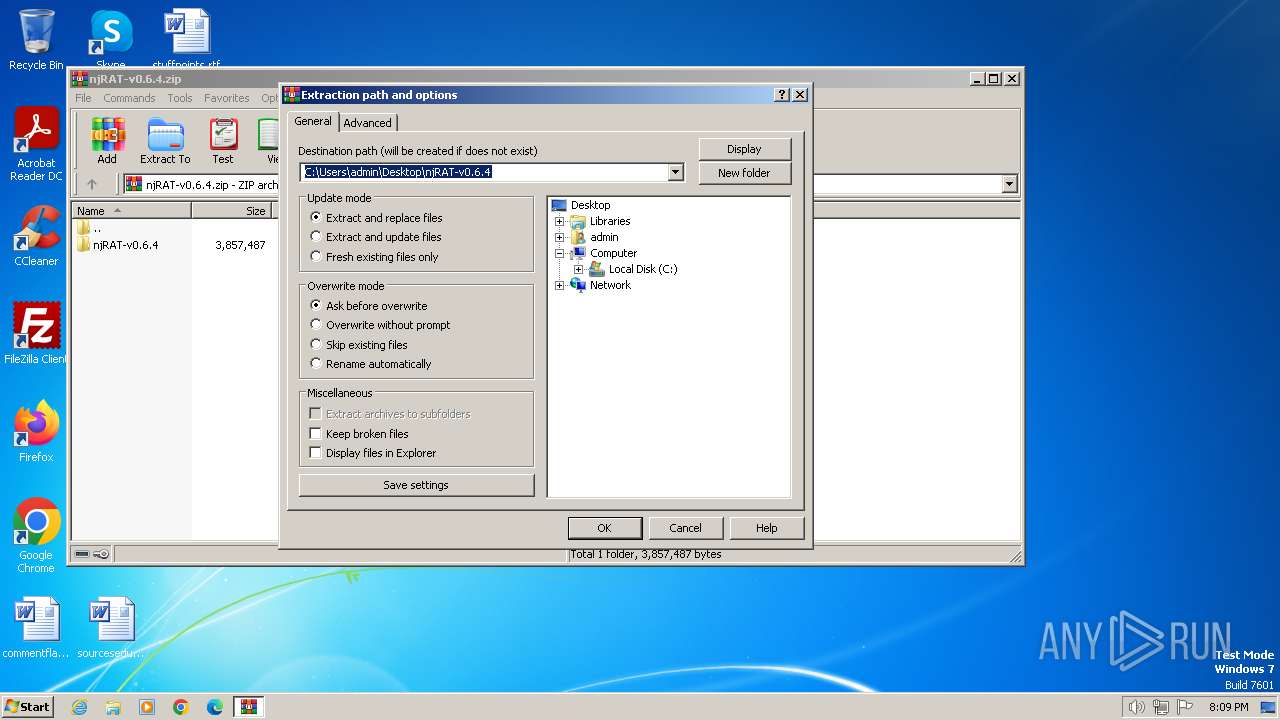
Task: Open the Favorites menu in WinRAR
Action: pyautogui.click(x=227, y=98)
